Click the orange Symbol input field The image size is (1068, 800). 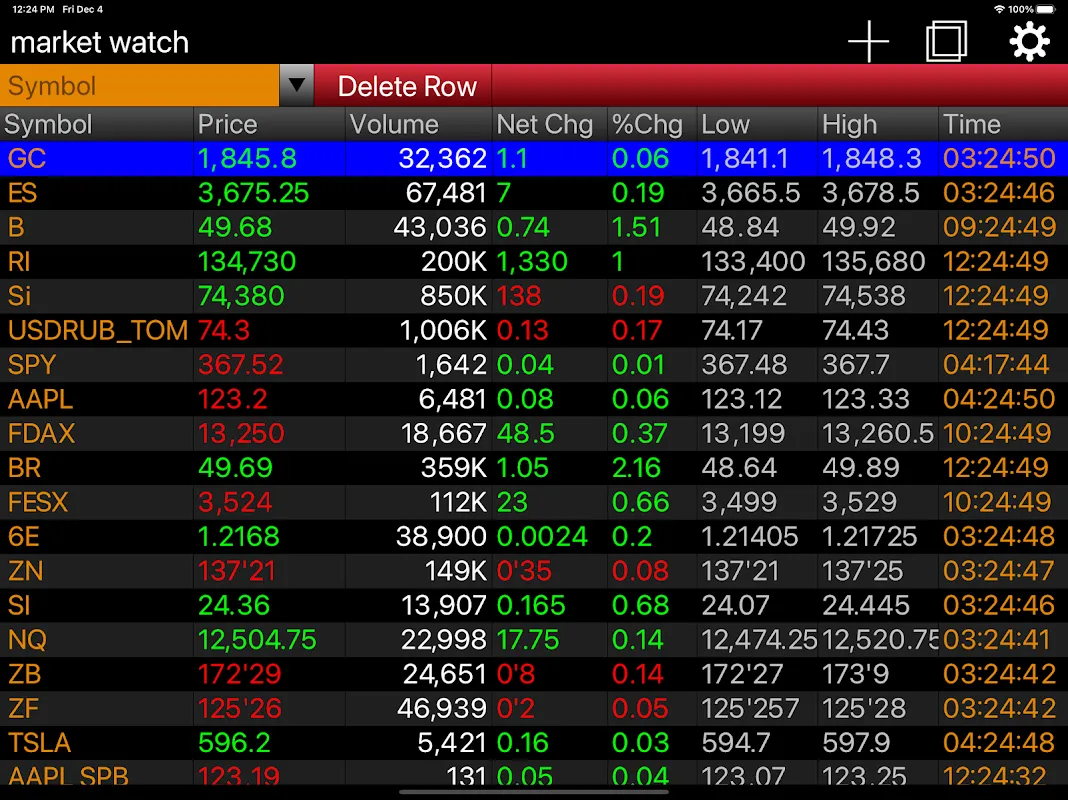pyautogui.click(x=140, y=86)
